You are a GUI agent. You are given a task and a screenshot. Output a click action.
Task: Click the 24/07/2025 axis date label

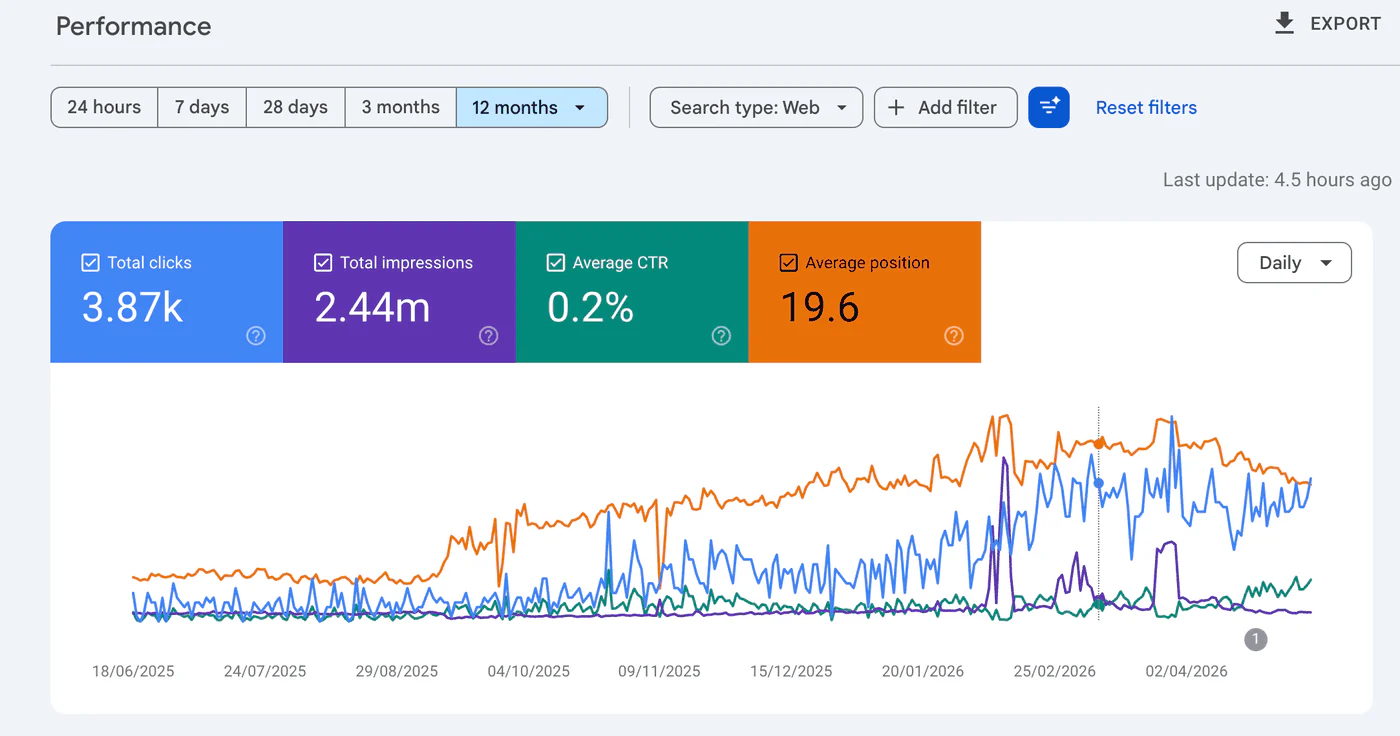click(265, 671)
